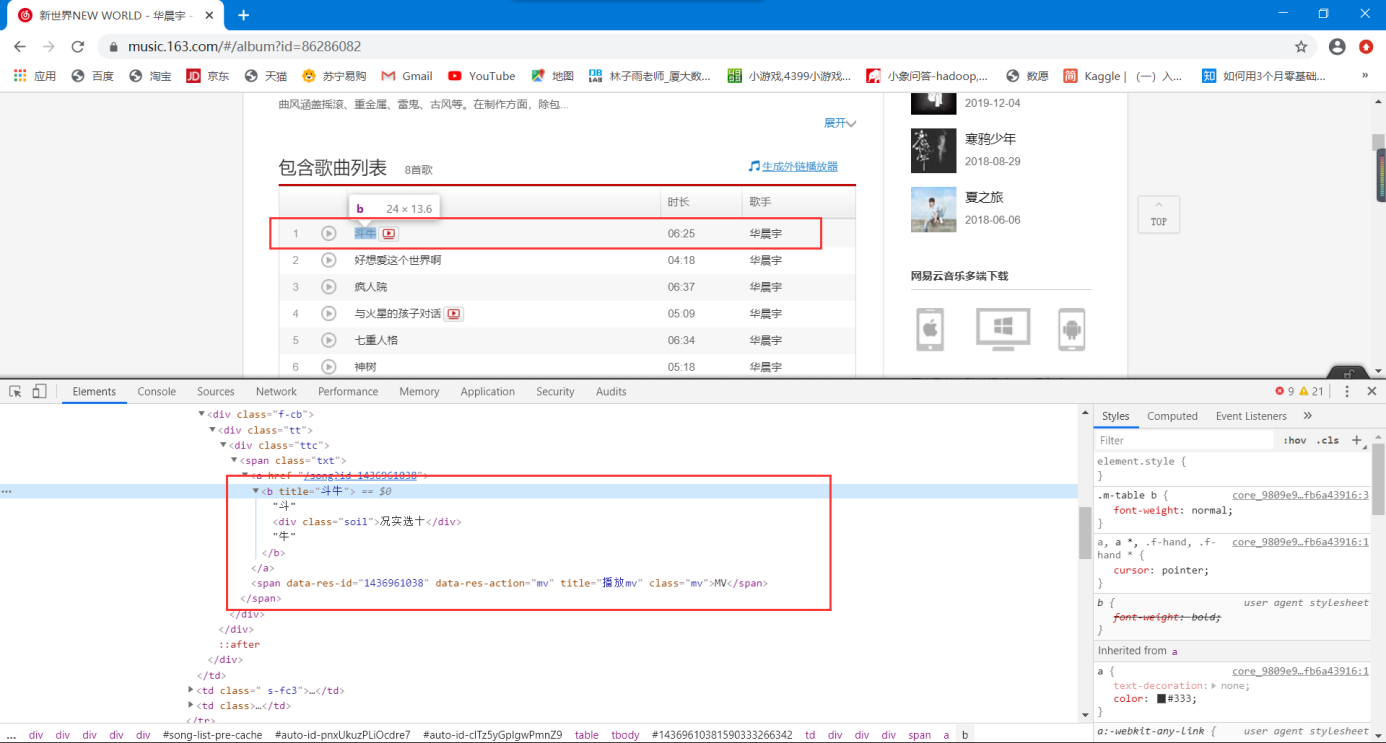Open the Kaggle bookmark
Screen dimensions: 1386x743
[x=1123, y=76]
